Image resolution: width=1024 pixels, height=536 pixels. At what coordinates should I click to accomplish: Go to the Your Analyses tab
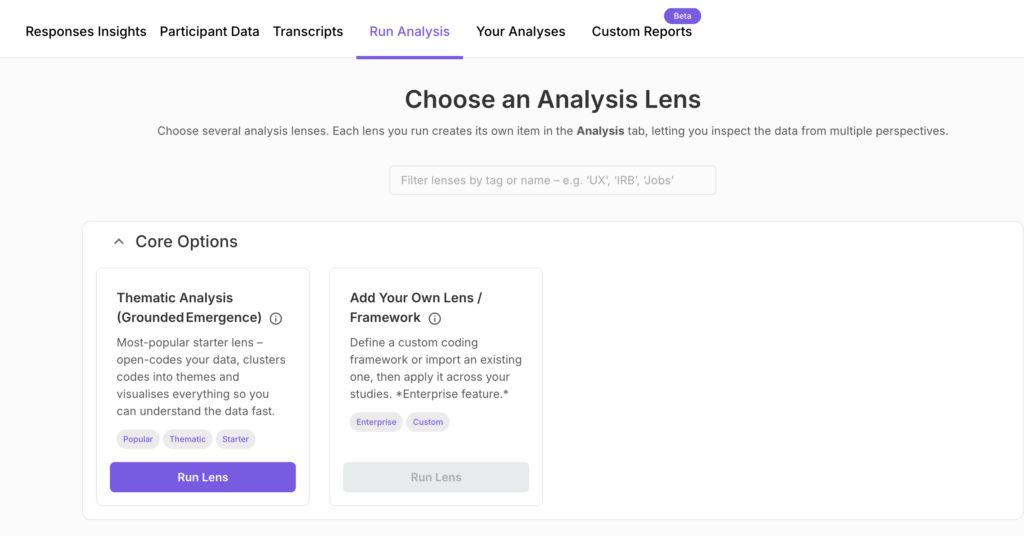click(520, 32)
